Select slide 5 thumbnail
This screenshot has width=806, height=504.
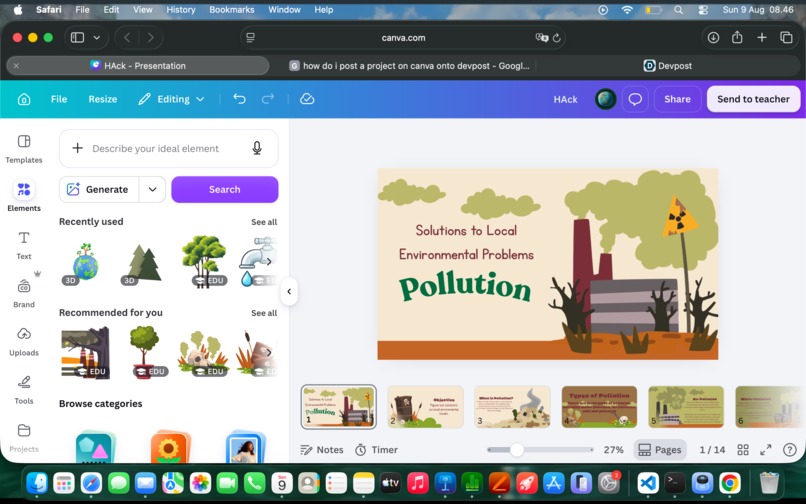coord(686,407)
